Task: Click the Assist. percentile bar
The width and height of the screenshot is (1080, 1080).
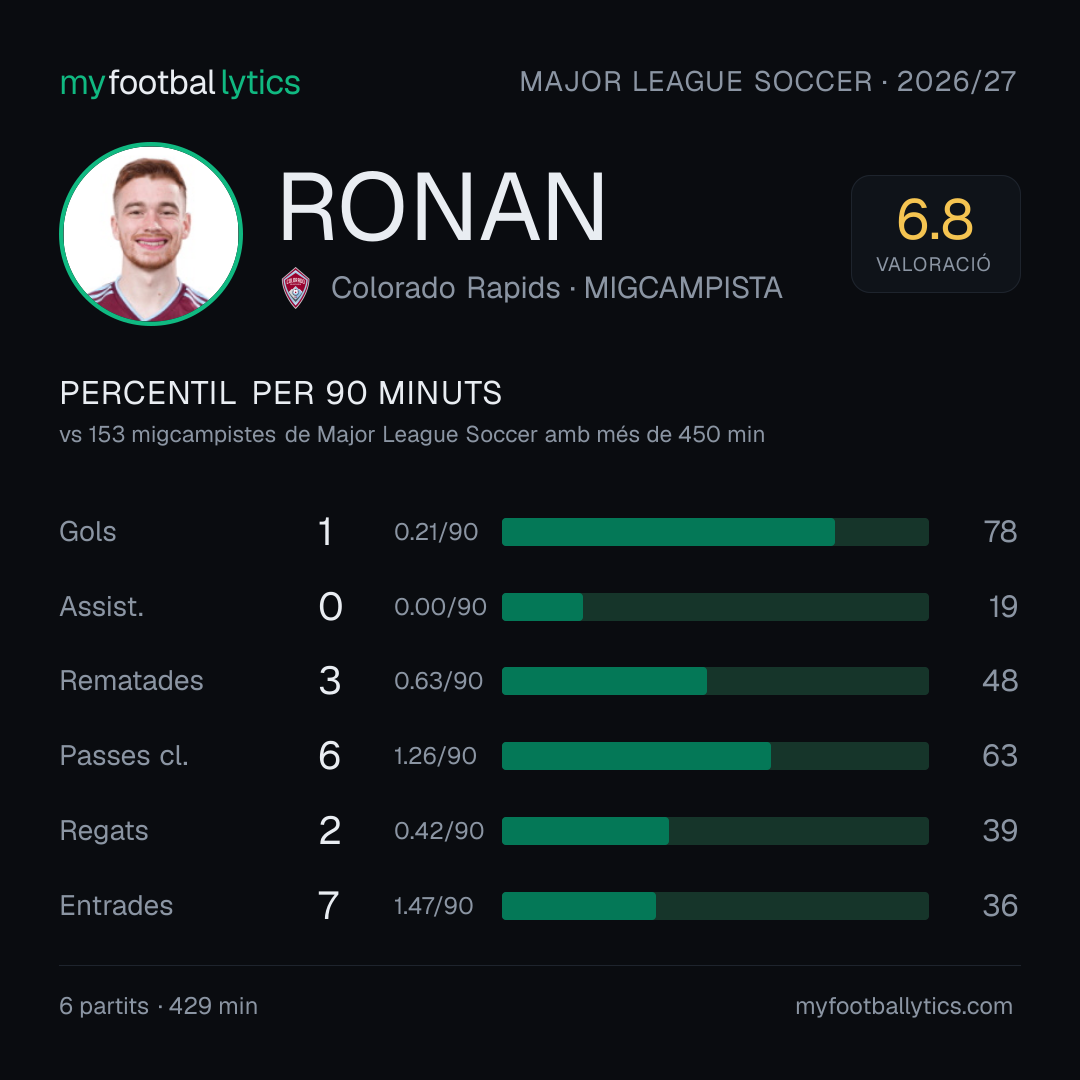Action: [715, 607]
